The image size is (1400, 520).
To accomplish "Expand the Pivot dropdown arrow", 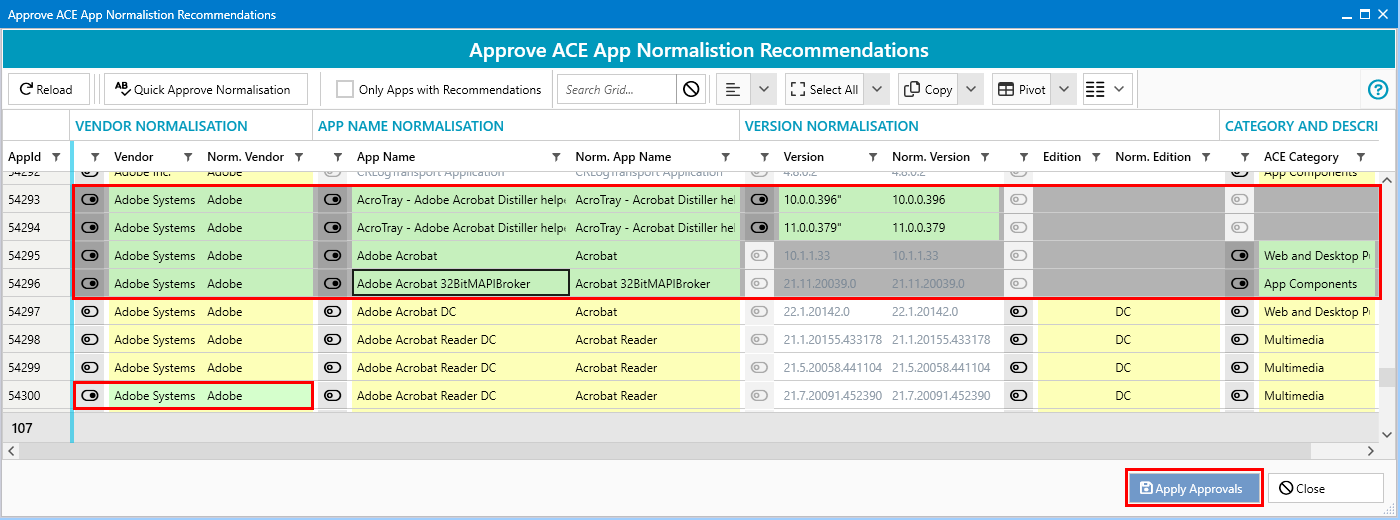I will point(1064,89).
